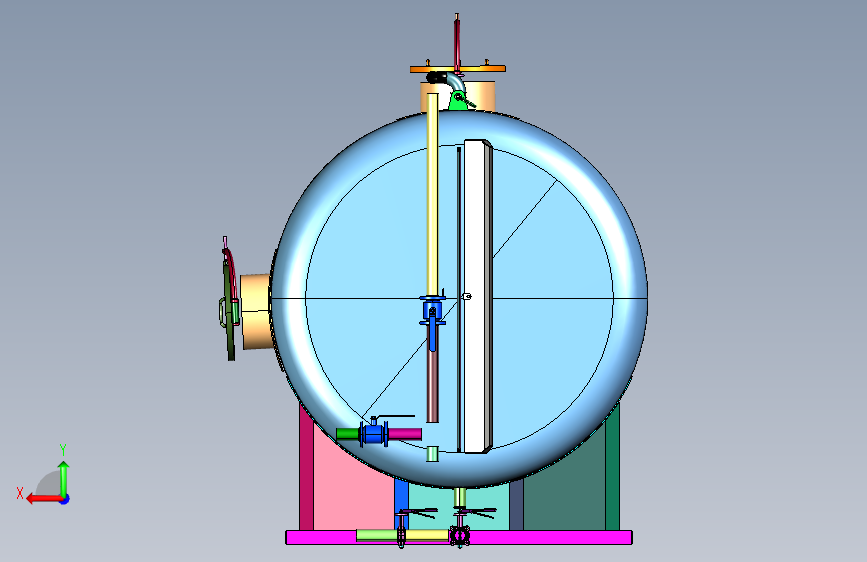Select the blue ball valve on the side outlet
Image resolution: width=867 pixels, height=562 pixels.
tap(374, 433)
